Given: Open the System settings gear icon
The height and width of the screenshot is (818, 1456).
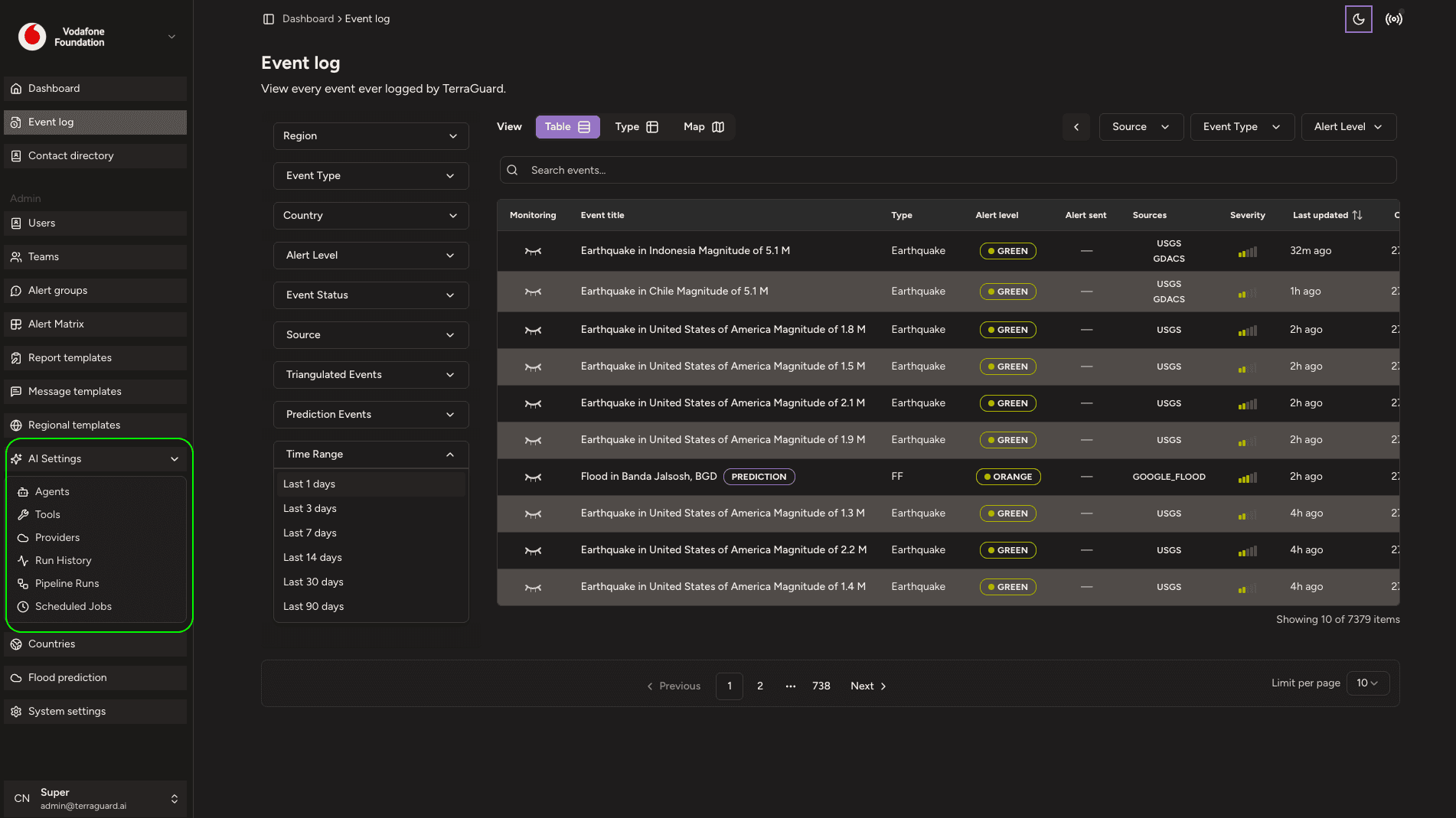Looking at the screenshot, I should pos(16,712).
